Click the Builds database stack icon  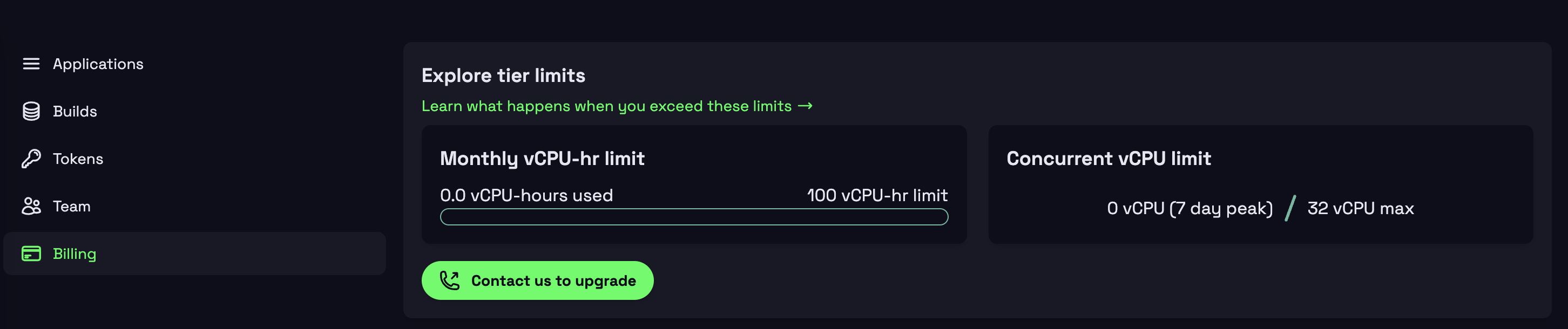pyautogui.click(x=31, y=111)
